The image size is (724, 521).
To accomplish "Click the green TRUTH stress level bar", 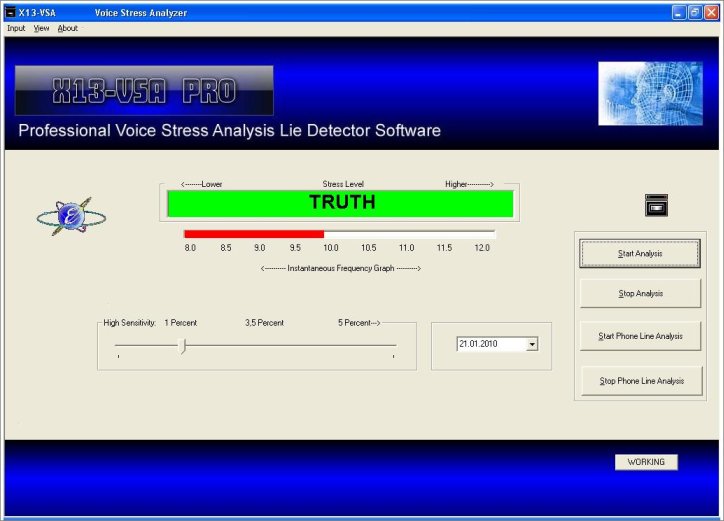I will (x=340, y=203).
